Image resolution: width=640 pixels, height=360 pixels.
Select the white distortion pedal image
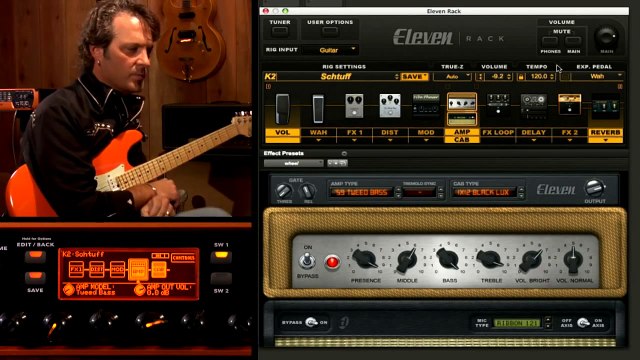point(390,106)
